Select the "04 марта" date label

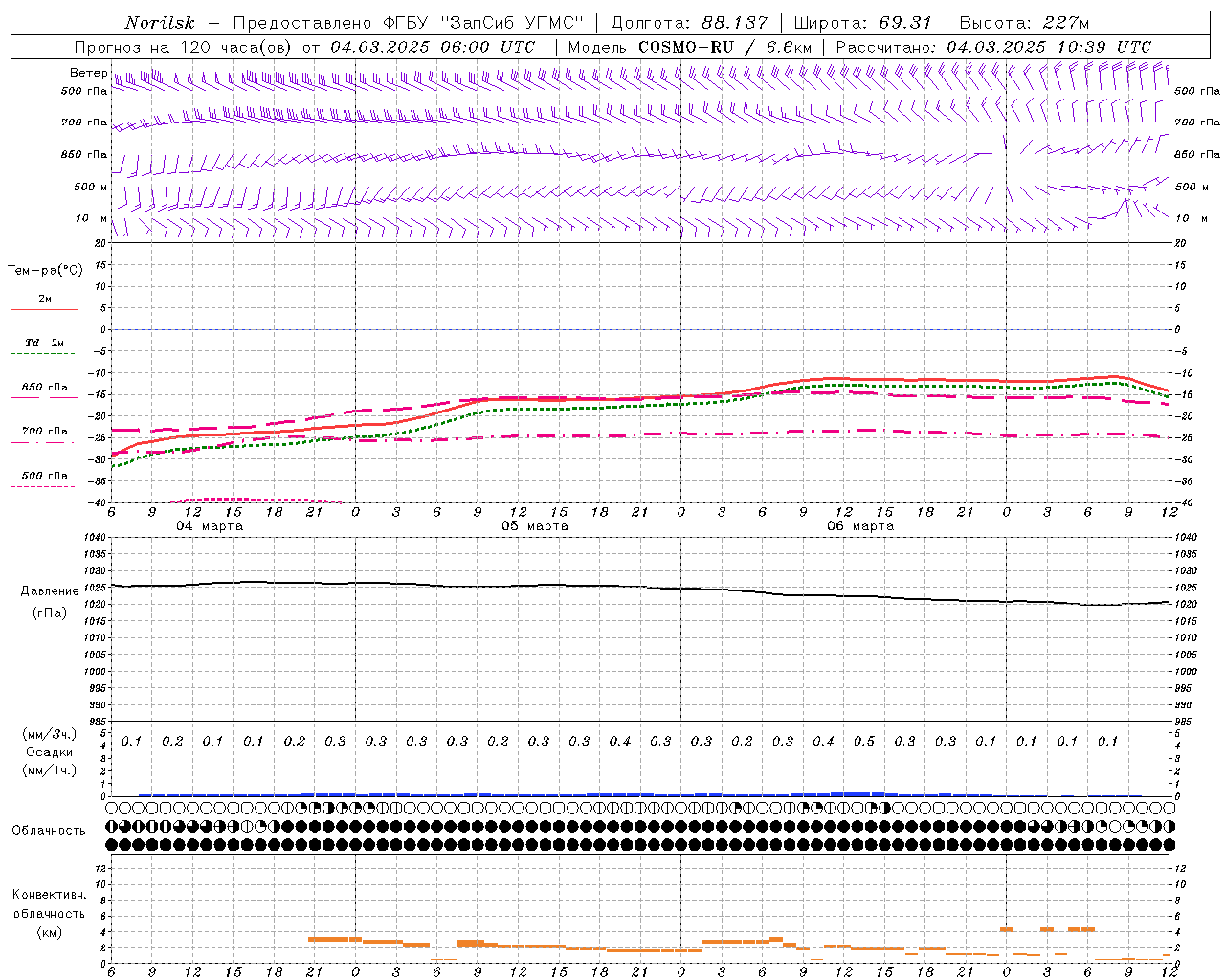click(x=210, y=526)
